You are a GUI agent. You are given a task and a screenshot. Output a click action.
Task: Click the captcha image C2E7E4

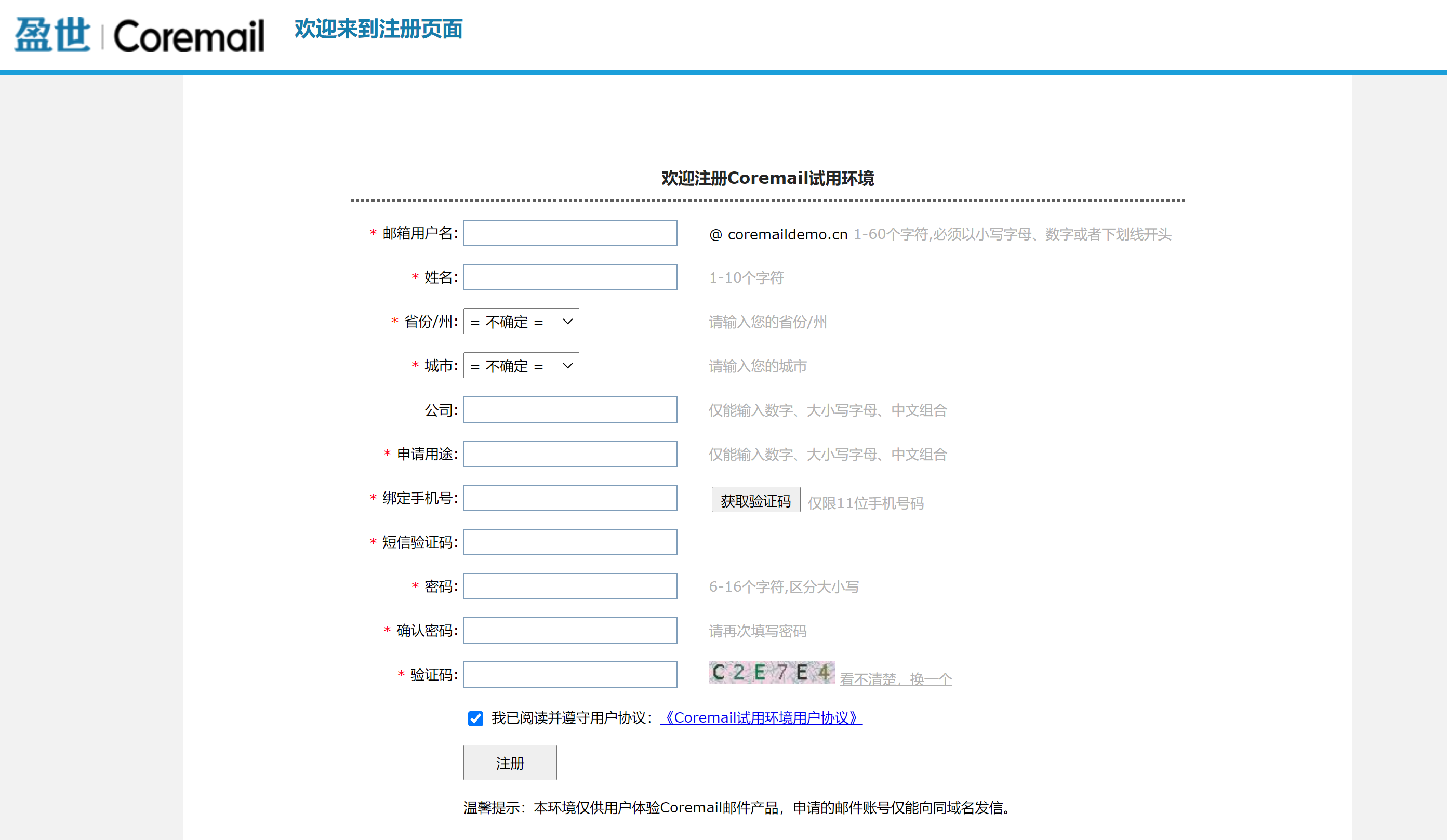[x=771, y=672]
